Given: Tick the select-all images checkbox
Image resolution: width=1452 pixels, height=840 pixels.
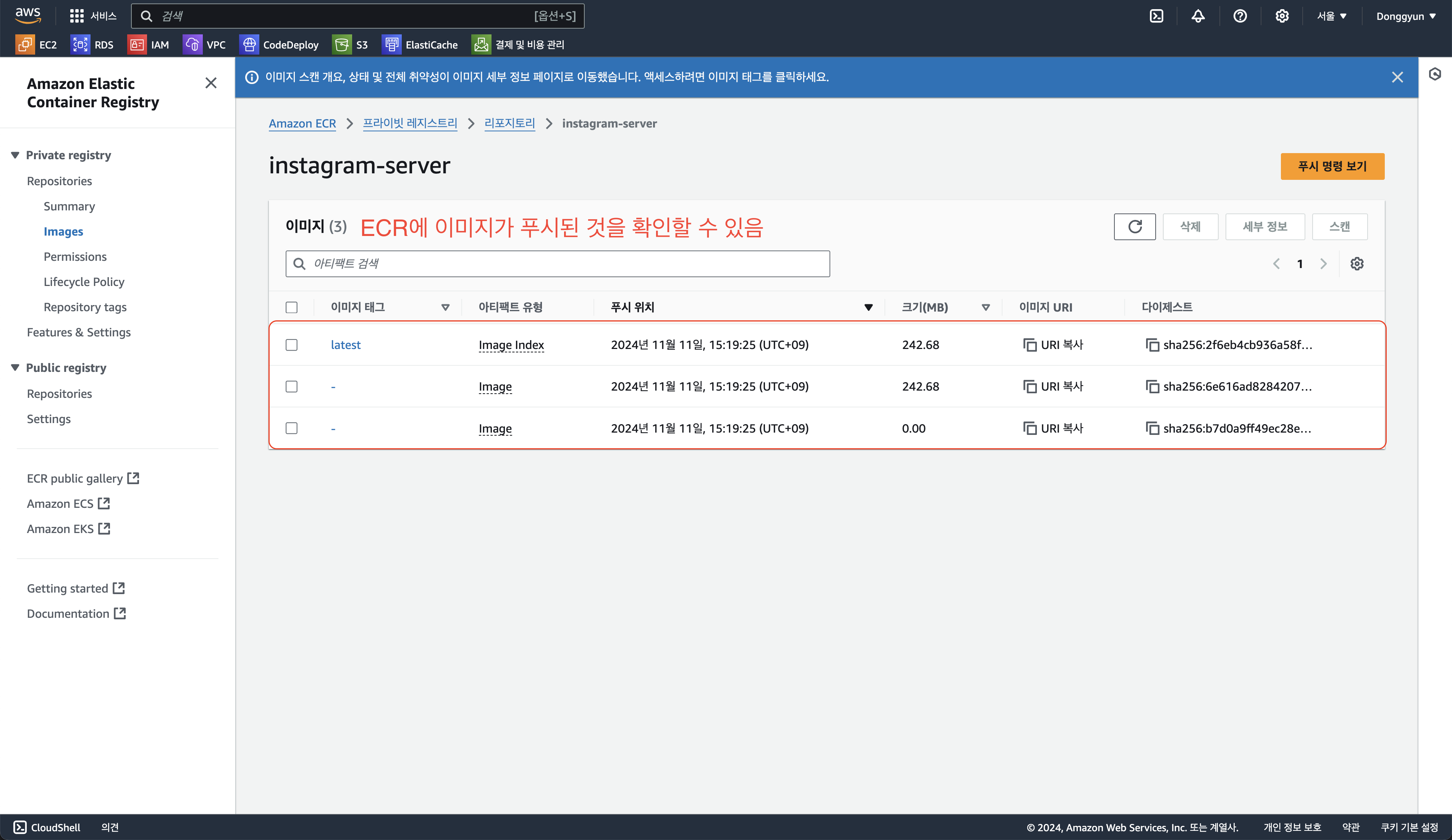Looking at the screenshot, I should tap(291, 307).
